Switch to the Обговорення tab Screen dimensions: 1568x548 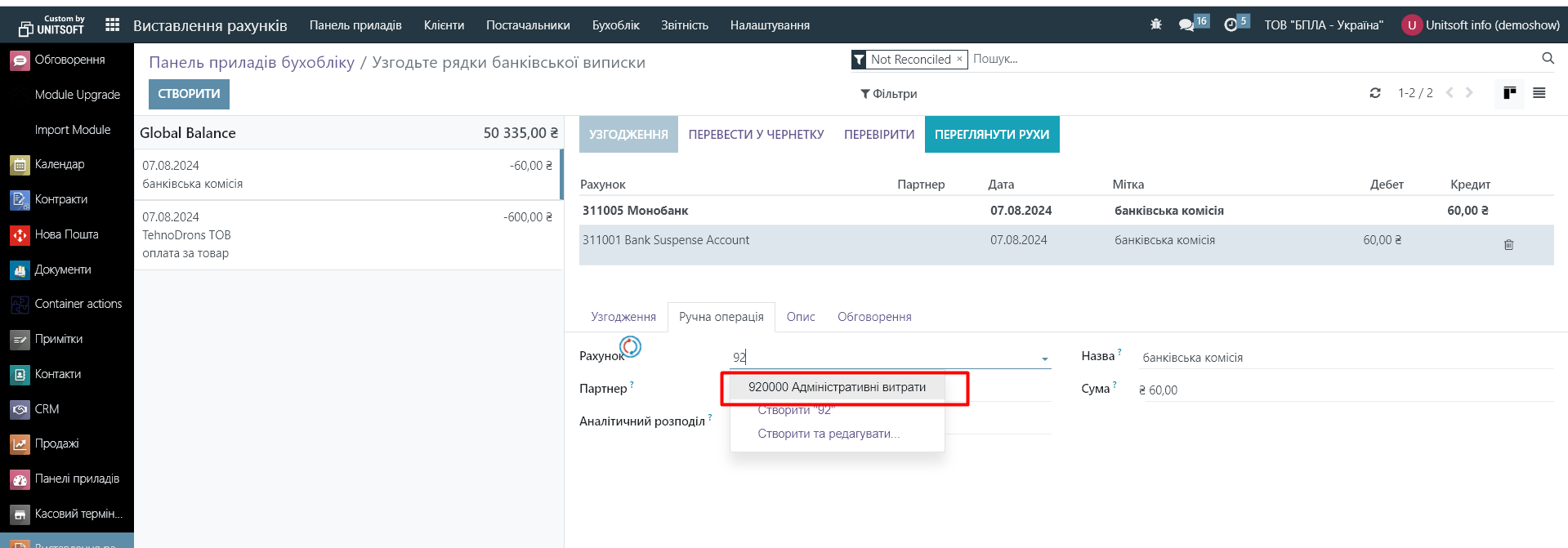pos(873,317)
